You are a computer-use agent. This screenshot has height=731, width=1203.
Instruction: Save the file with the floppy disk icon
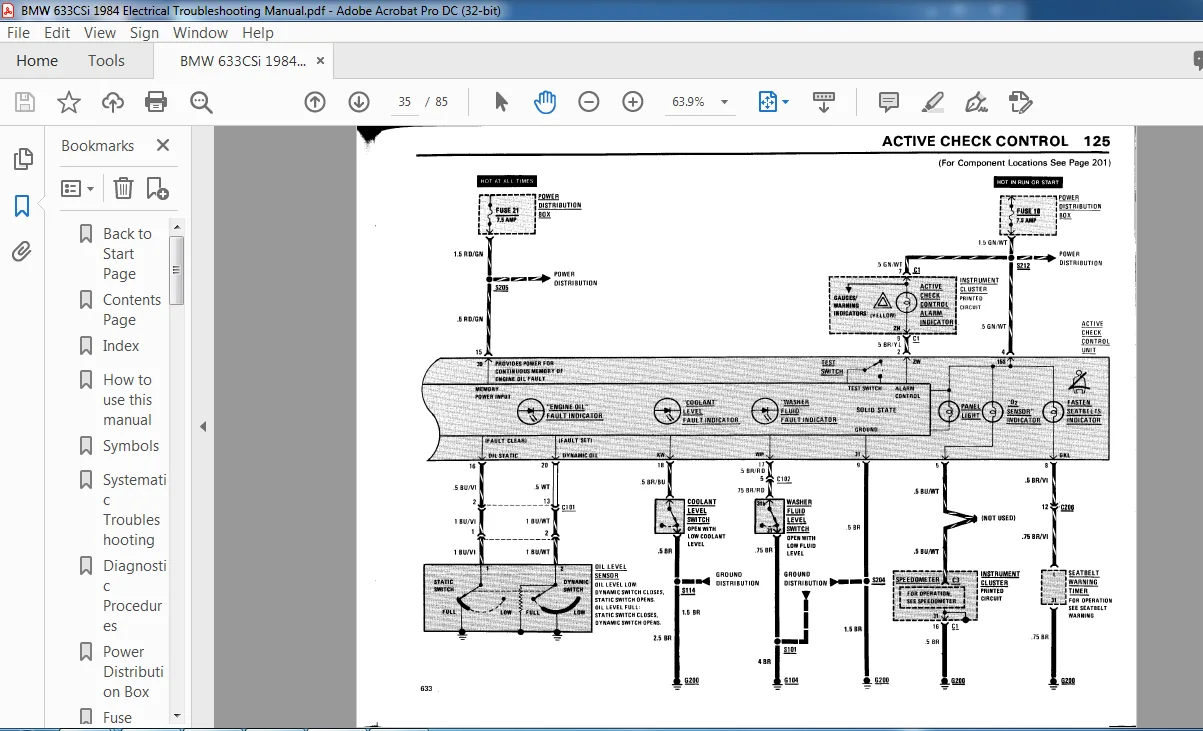click(x=25, y=102)
